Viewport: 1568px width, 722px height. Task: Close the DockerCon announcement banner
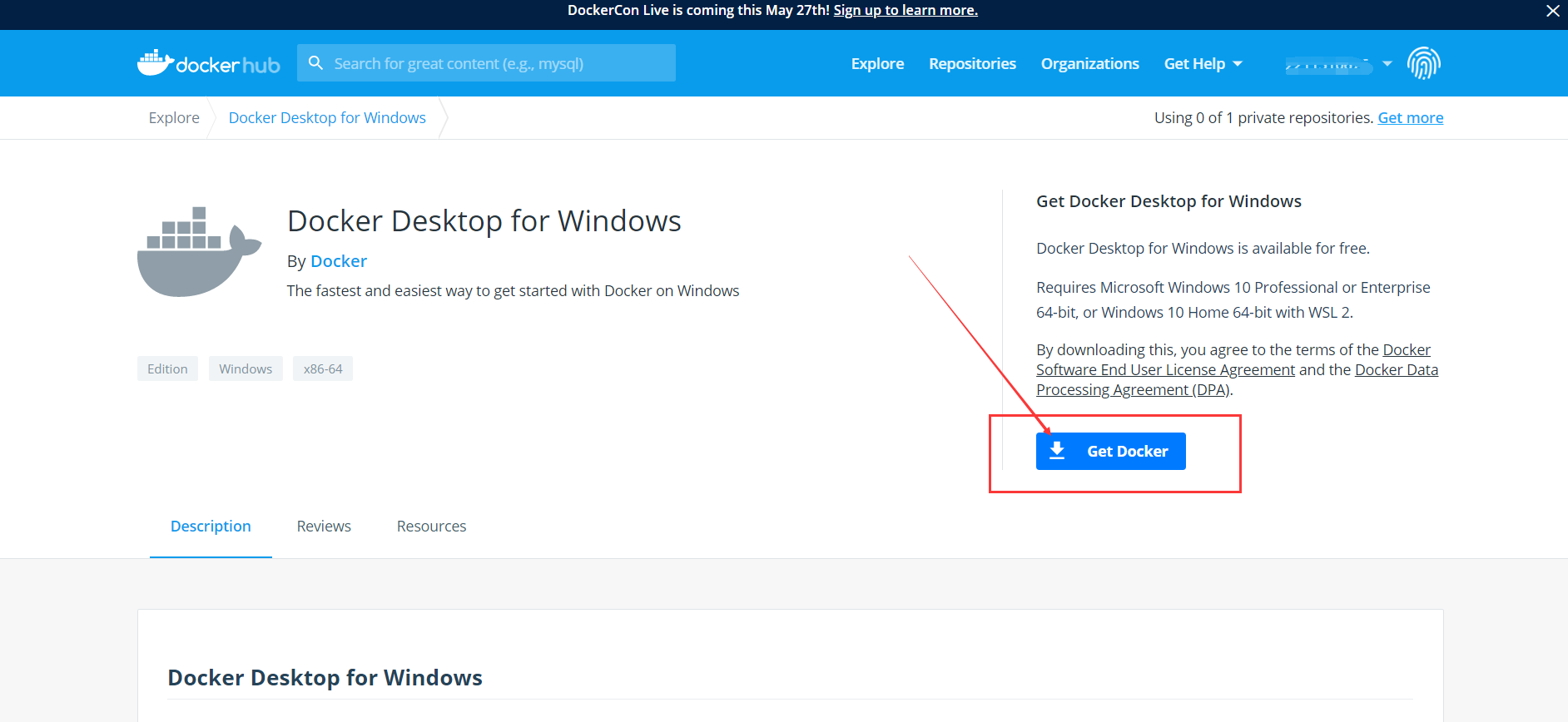(1552, 11)
